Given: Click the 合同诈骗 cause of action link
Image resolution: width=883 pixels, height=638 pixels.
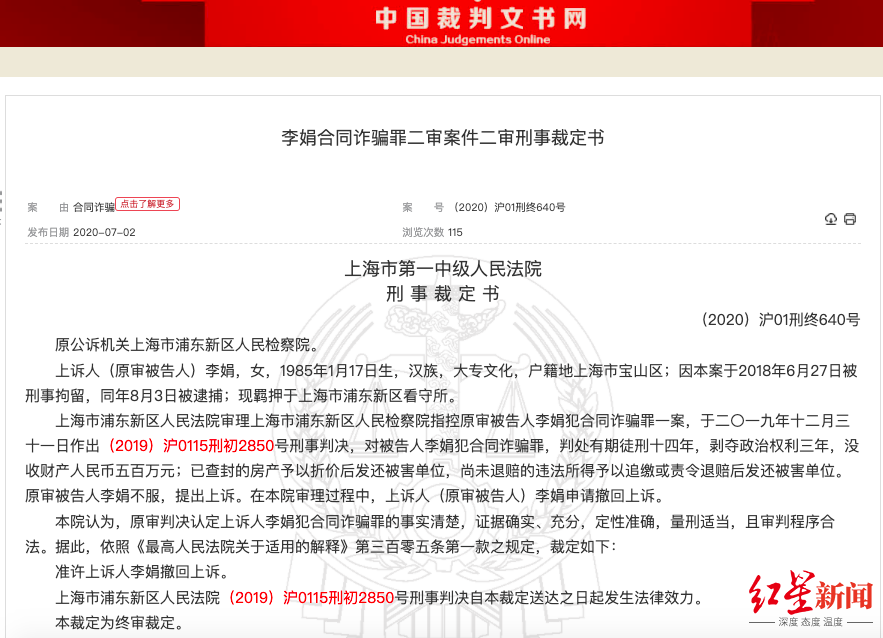Looking at the screenshot, I should click(94, 207).
